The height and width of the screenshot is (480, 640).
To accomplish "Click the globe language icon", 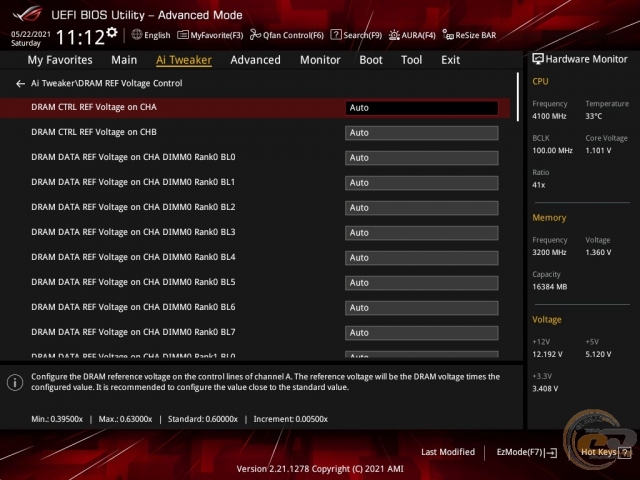I will (x=137, y=35).
